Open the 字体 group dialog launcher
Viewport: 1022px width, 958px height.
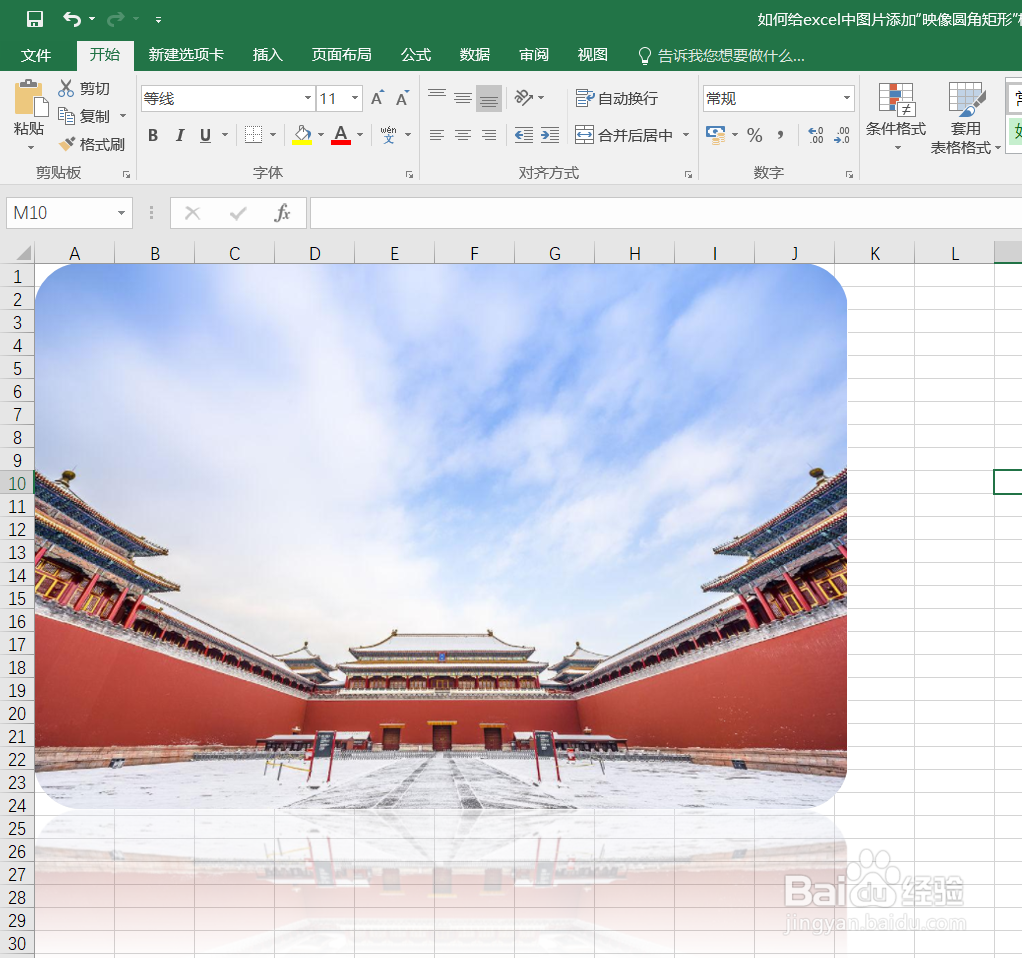click(x=409, y=175)
